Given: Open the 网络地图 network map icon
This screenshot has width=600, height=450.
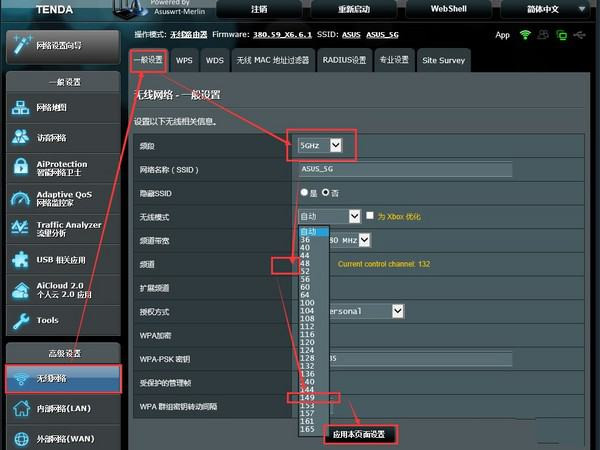Looking at the screenshot, I should click(21, 108).
